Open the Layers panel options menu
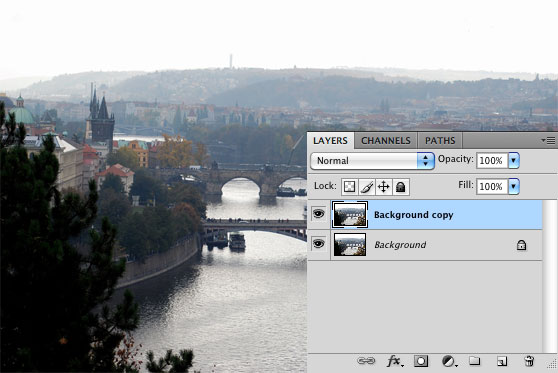The height and width of the screenshot is (373, 558). click(x=548, y=141)
